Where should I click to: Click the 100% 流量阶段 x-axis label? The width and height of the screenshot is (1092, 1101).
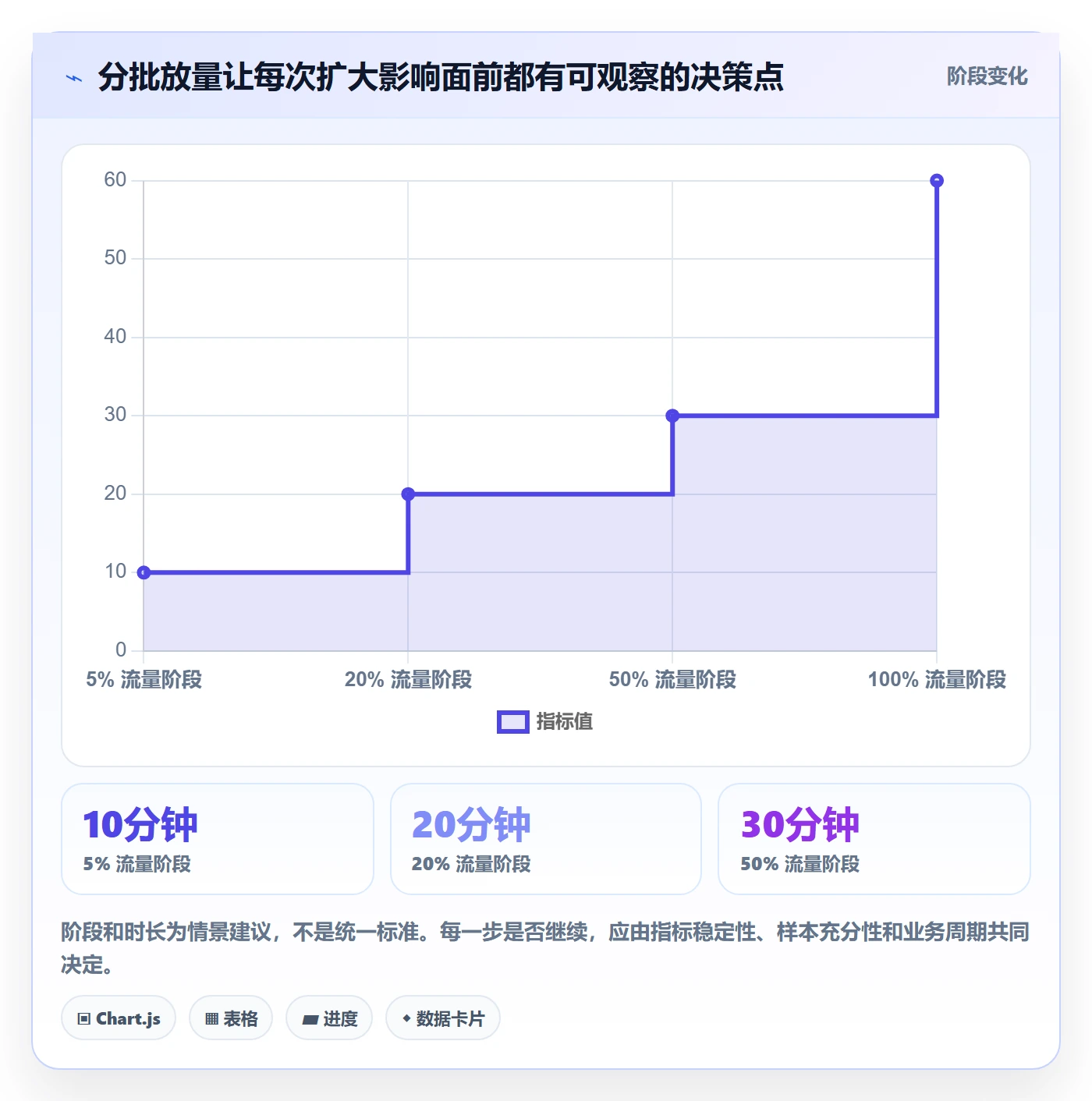[937, 680]
